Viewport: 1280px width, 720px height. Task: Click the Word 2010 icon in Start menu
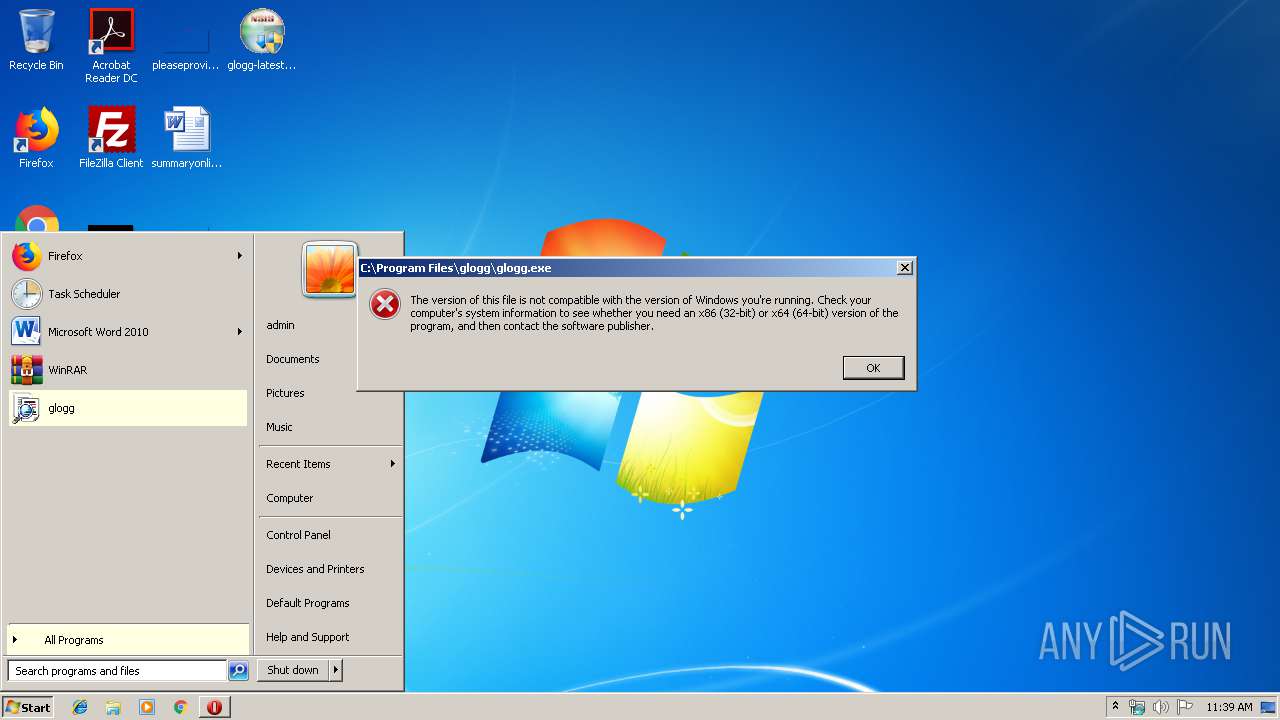27,332
